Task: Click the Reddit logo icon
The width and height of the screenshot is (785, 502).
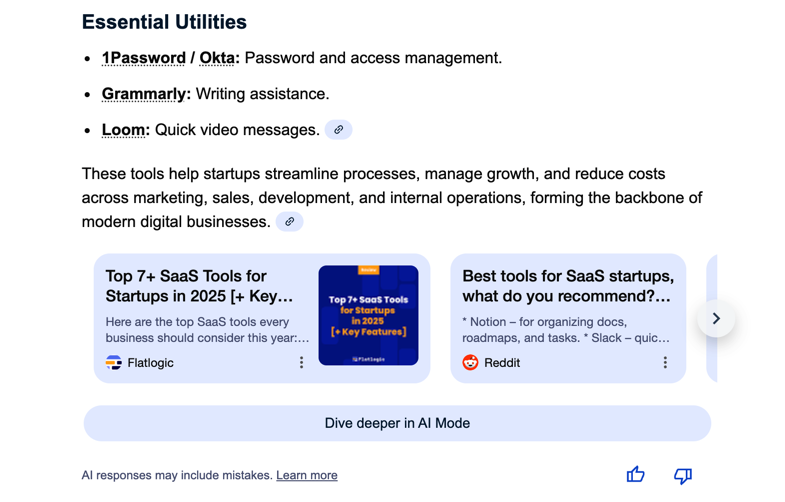Action: pos(470,363)
